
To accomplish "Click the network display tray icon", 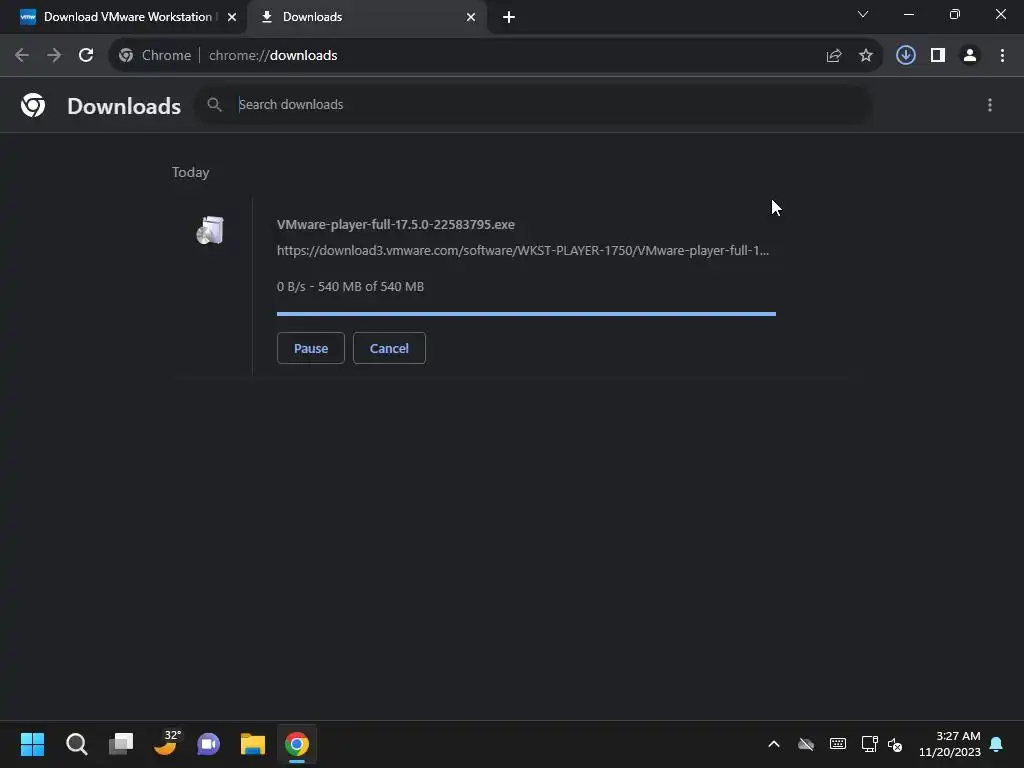I will click(x=869, y=744).
